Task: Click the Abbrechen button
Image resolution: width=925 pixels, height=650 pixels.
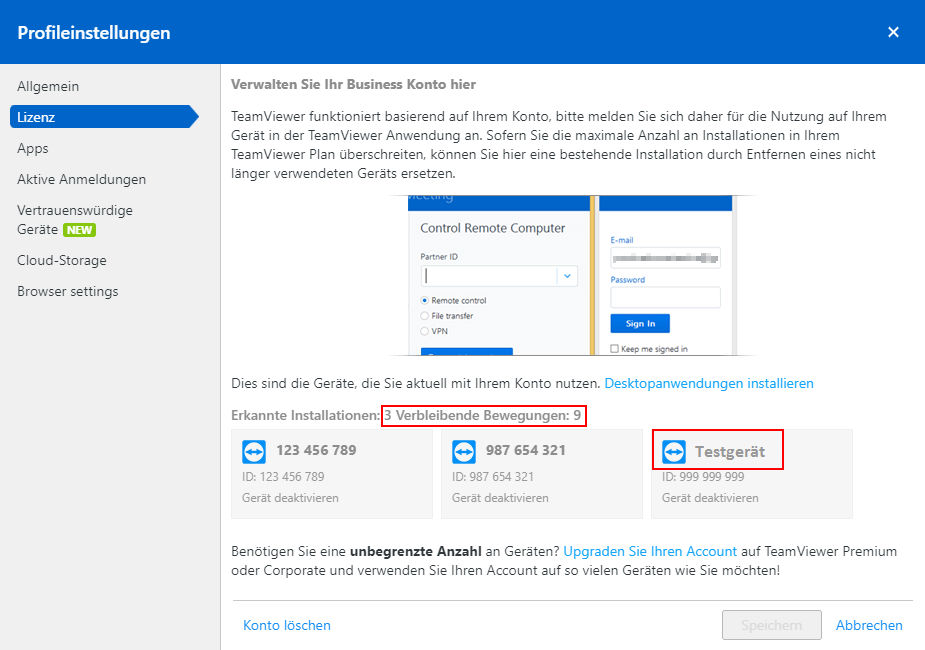Action: (869, 625)
